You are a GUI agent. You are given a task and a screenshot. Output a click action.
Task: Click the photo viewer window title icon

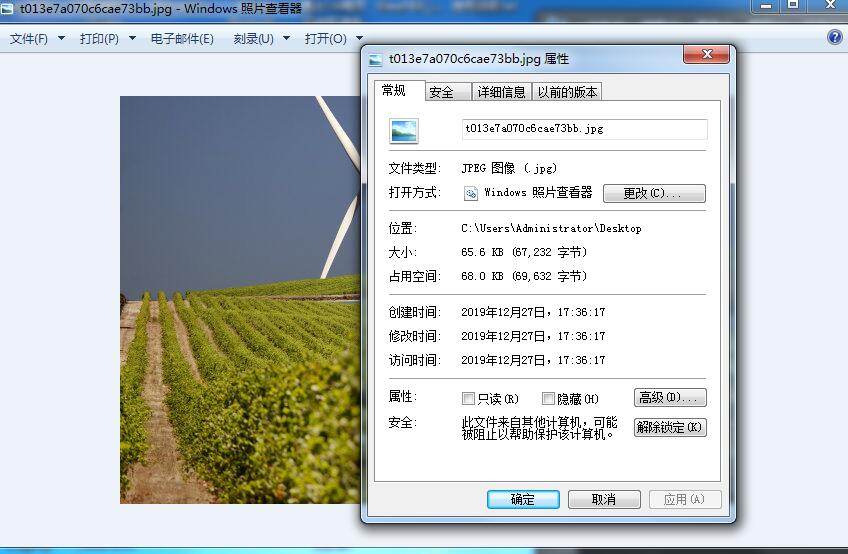9,9
